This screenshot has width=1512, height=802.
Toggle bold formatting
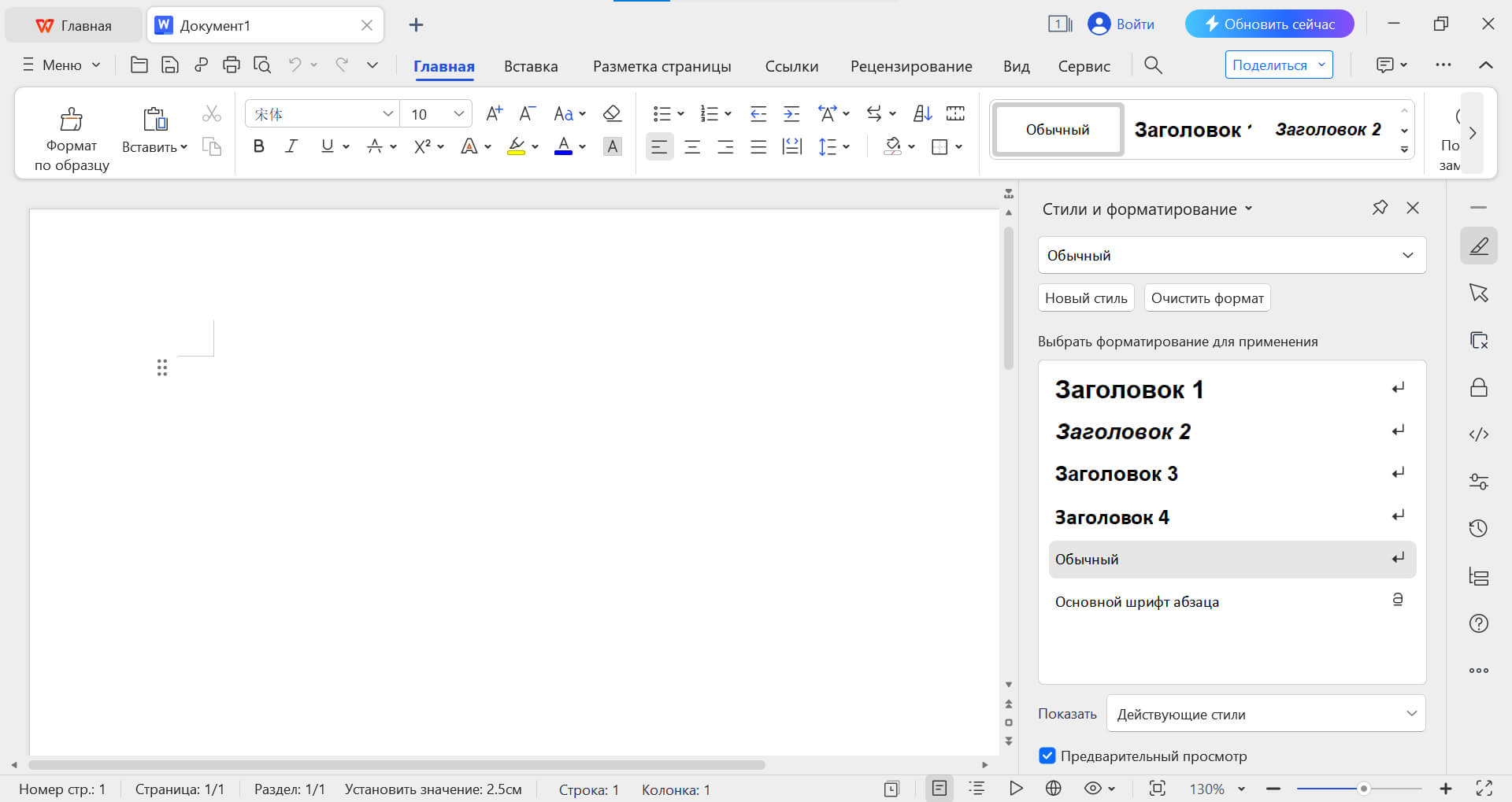click(x=258, y=146)
